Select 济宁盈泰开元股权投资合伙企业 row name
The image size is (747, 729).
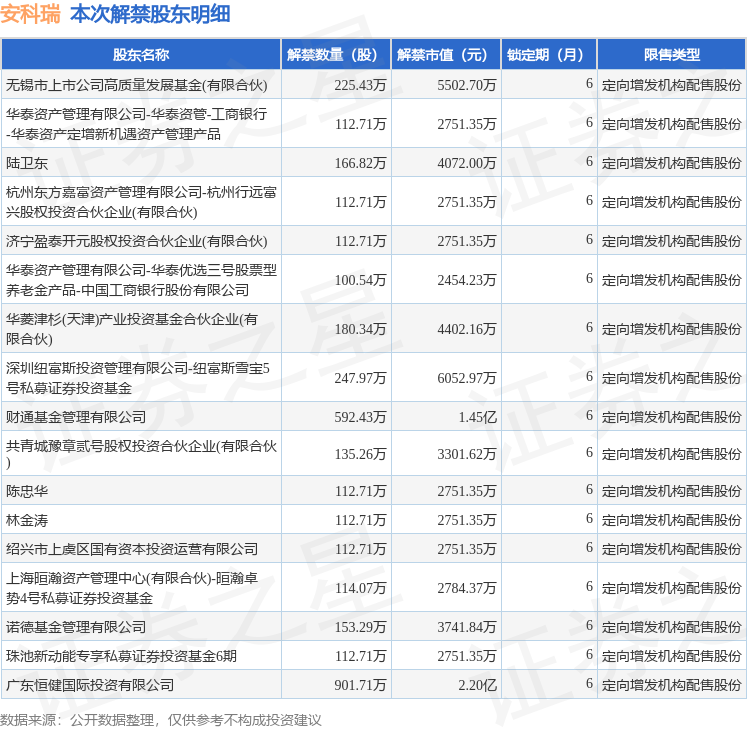(x=136, y=241)
